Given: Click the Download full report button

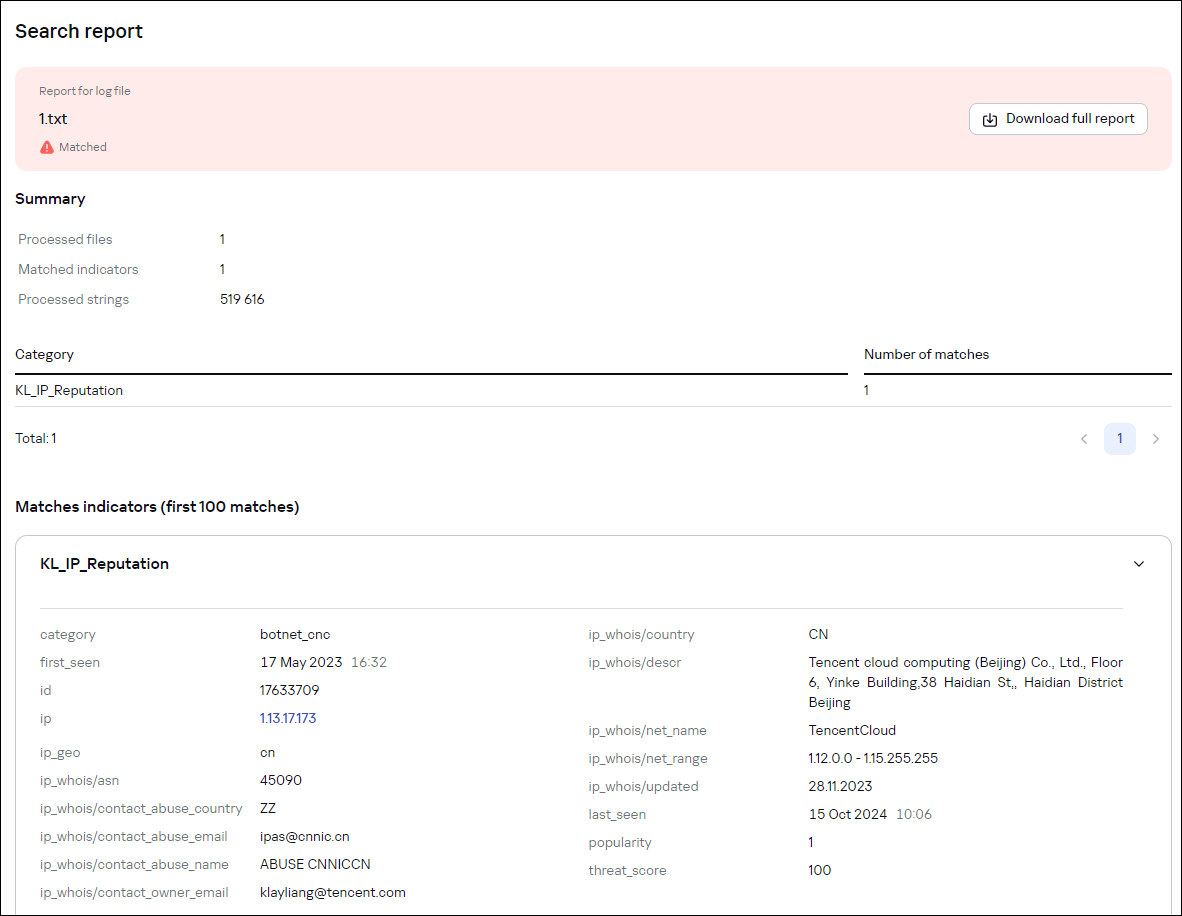Looking at the screenshot, I should (1058, 119).
